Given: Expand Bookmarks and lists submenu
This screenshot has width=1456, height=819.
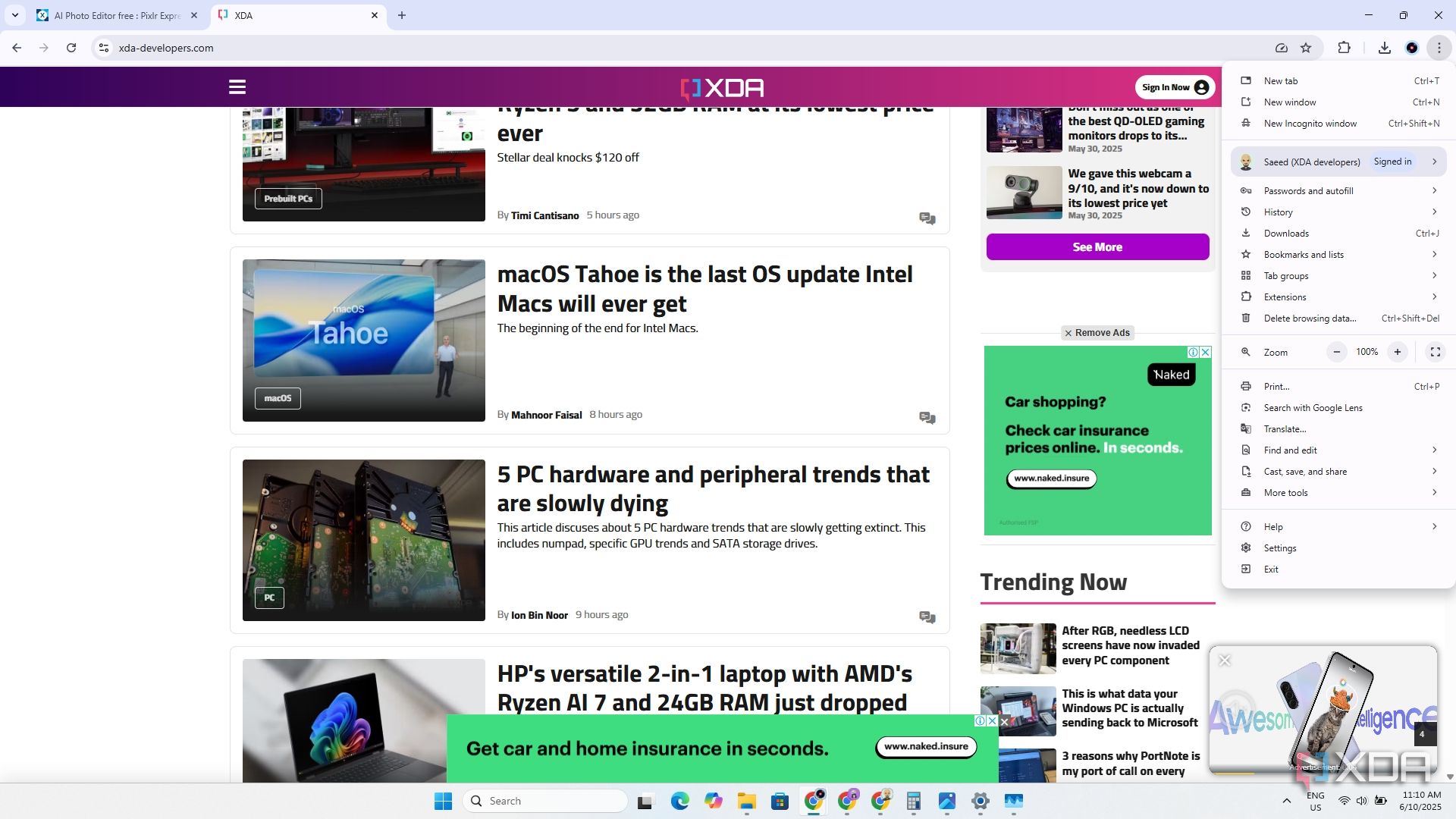Looking at the screenshot, I should point(1338,255).
